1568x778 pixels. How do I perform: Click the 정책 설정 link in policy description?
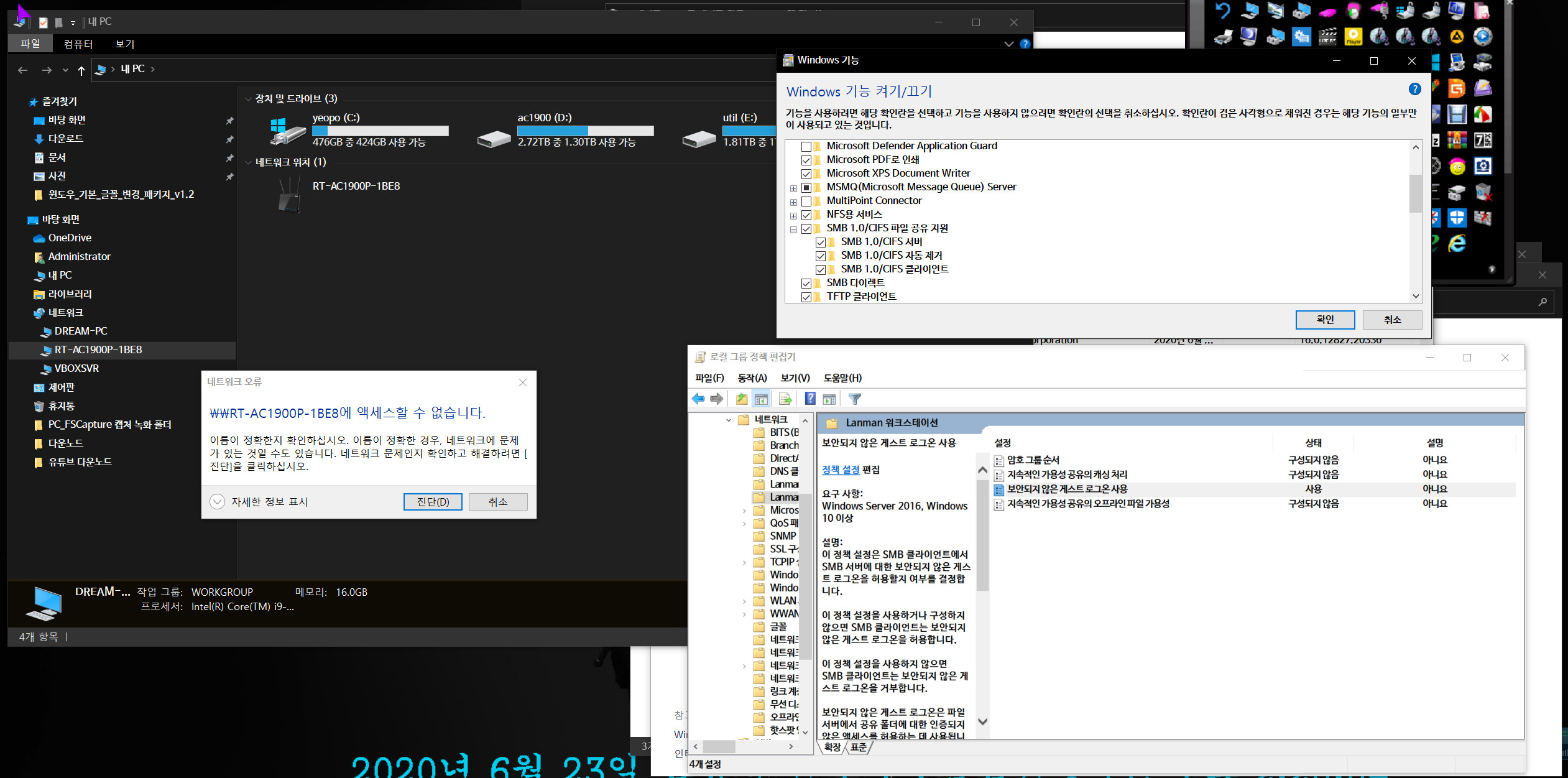pos(841,470)
